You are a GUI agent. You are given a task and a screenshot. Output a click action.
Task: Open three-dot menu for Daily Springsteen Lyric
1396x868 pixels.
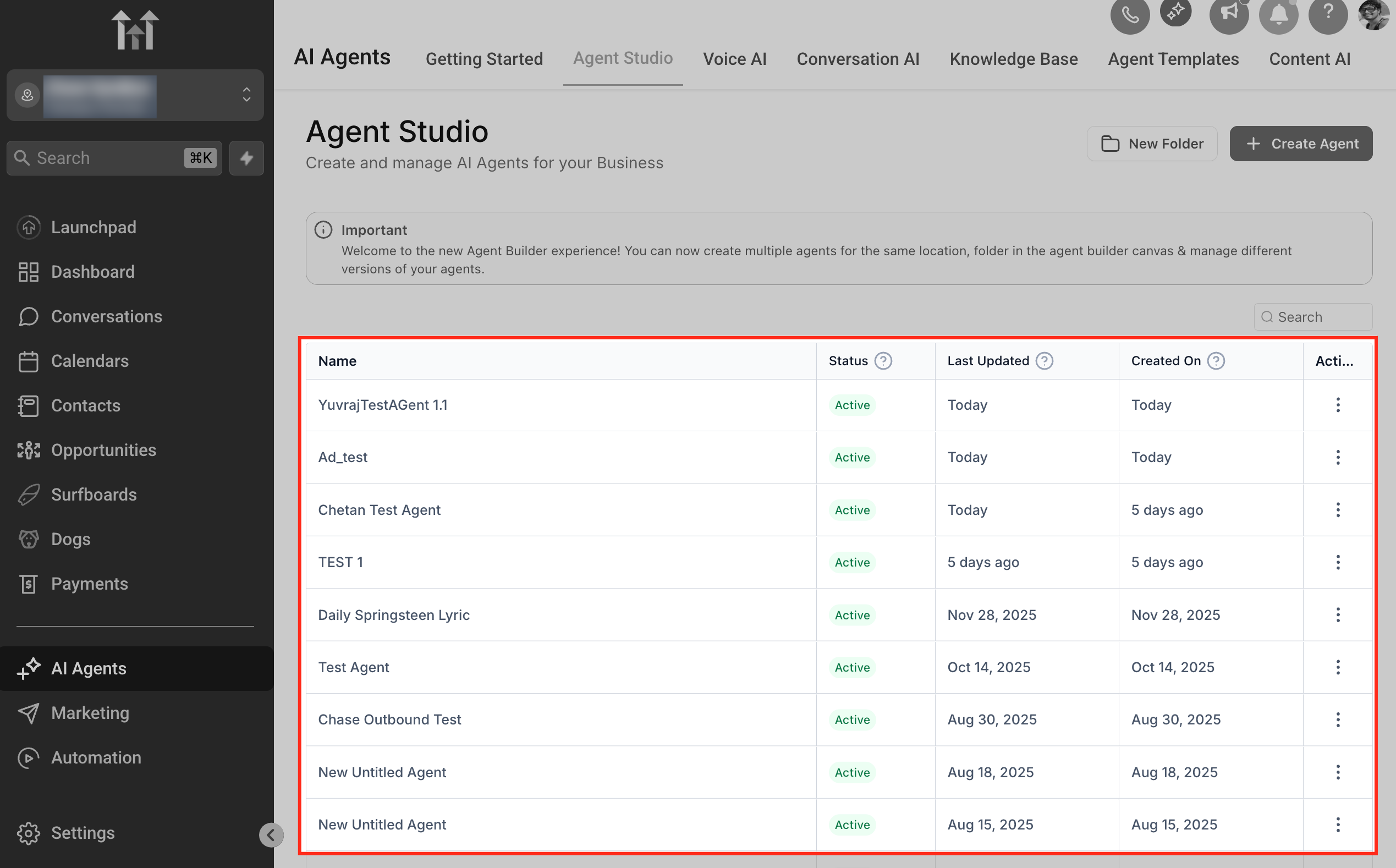click(1338, 615)
